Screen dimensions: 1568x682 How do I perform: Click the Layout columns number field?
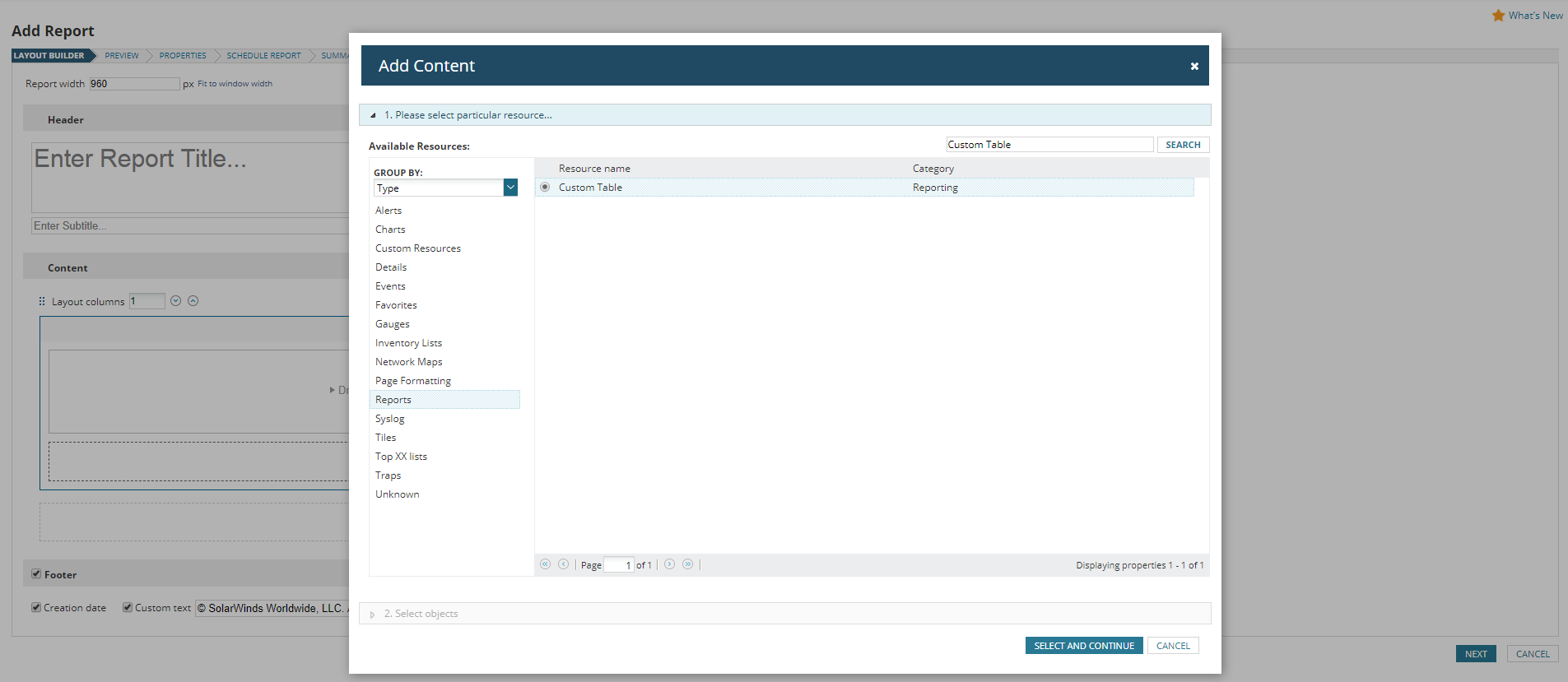(147, 301)
